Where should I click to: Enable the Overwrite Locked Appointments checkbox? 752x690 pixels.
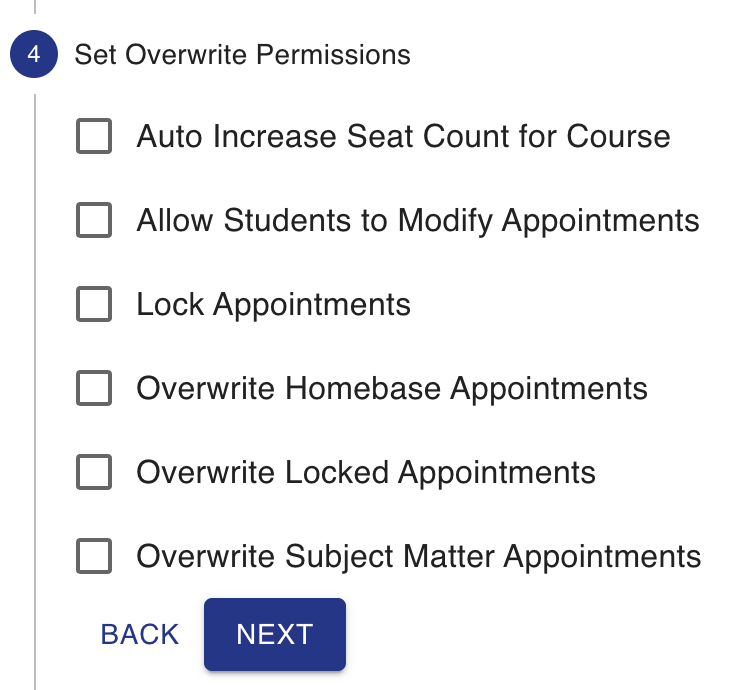tap(94, 472)
